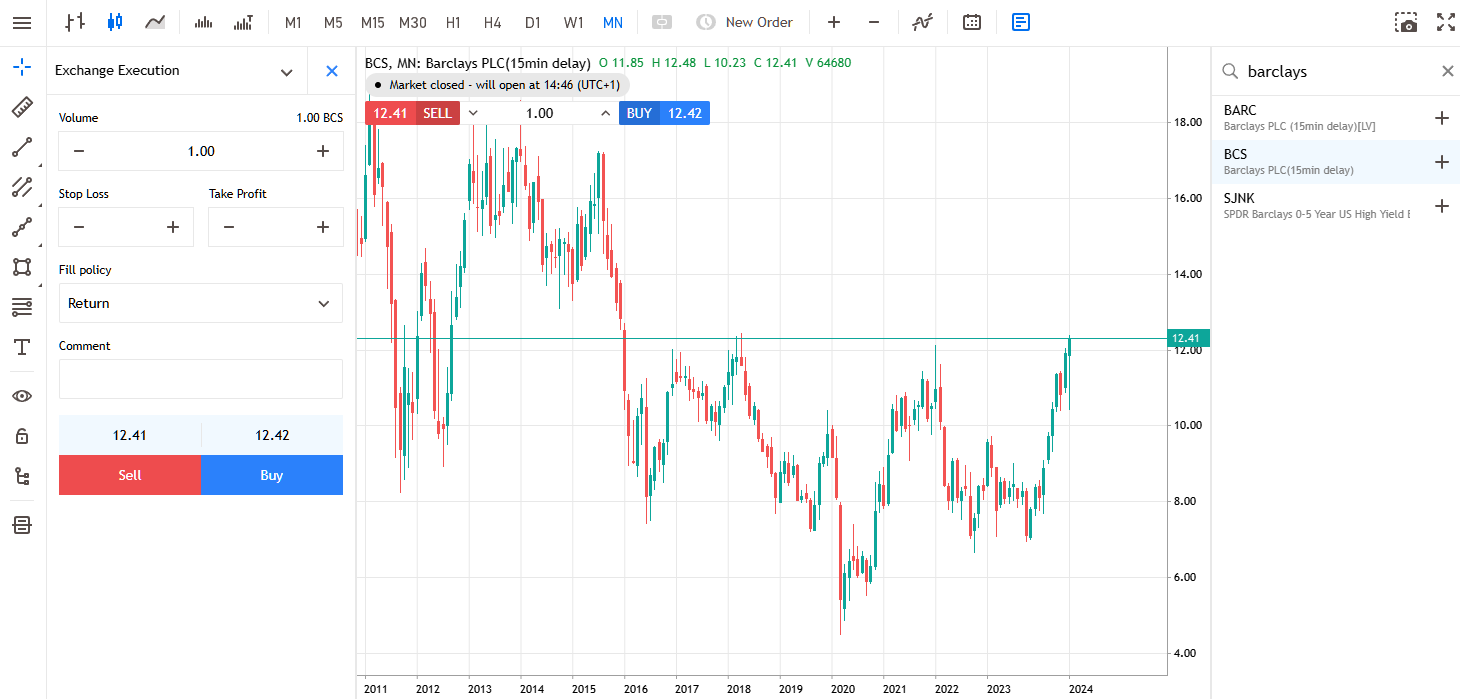
Task: Zoom out the chart with minus
Action: point(874,22)
